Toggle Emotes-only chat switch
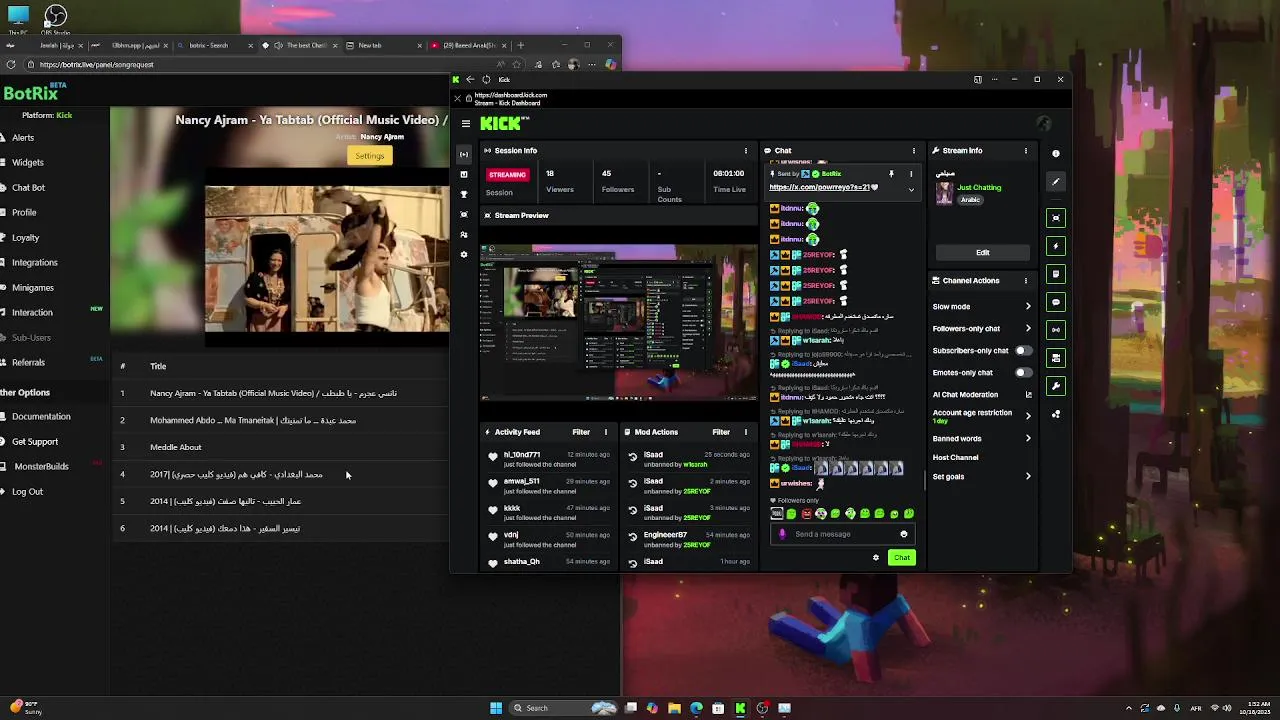The width and height of the screenshot is (1280, 720). coord(1022,373)
